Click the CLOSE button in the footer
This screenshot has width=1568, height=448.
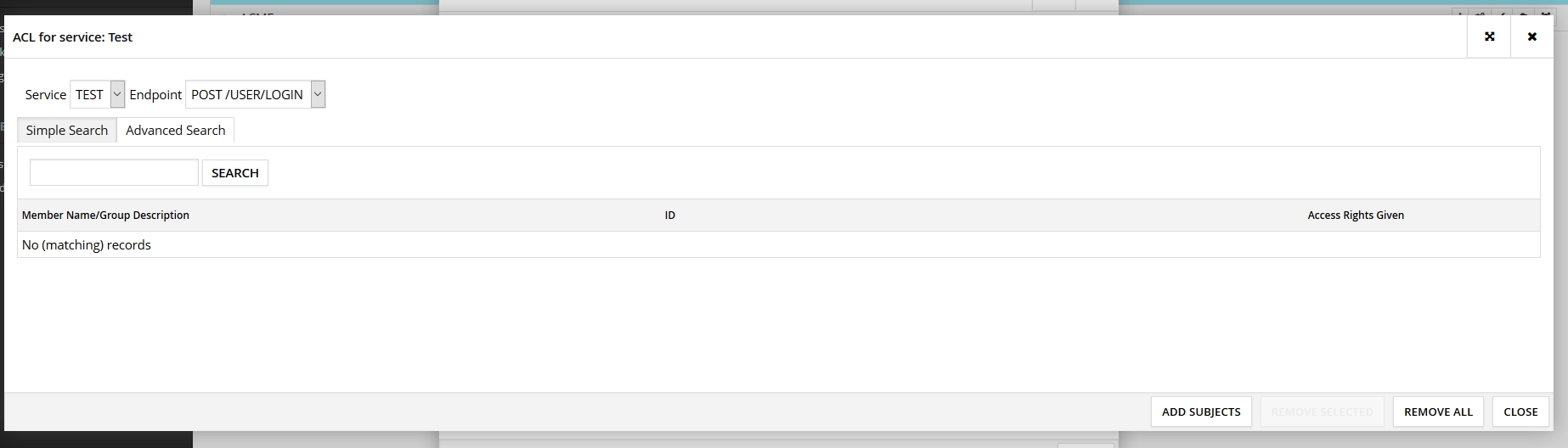pyautogui.click(x=1520, y=412)
